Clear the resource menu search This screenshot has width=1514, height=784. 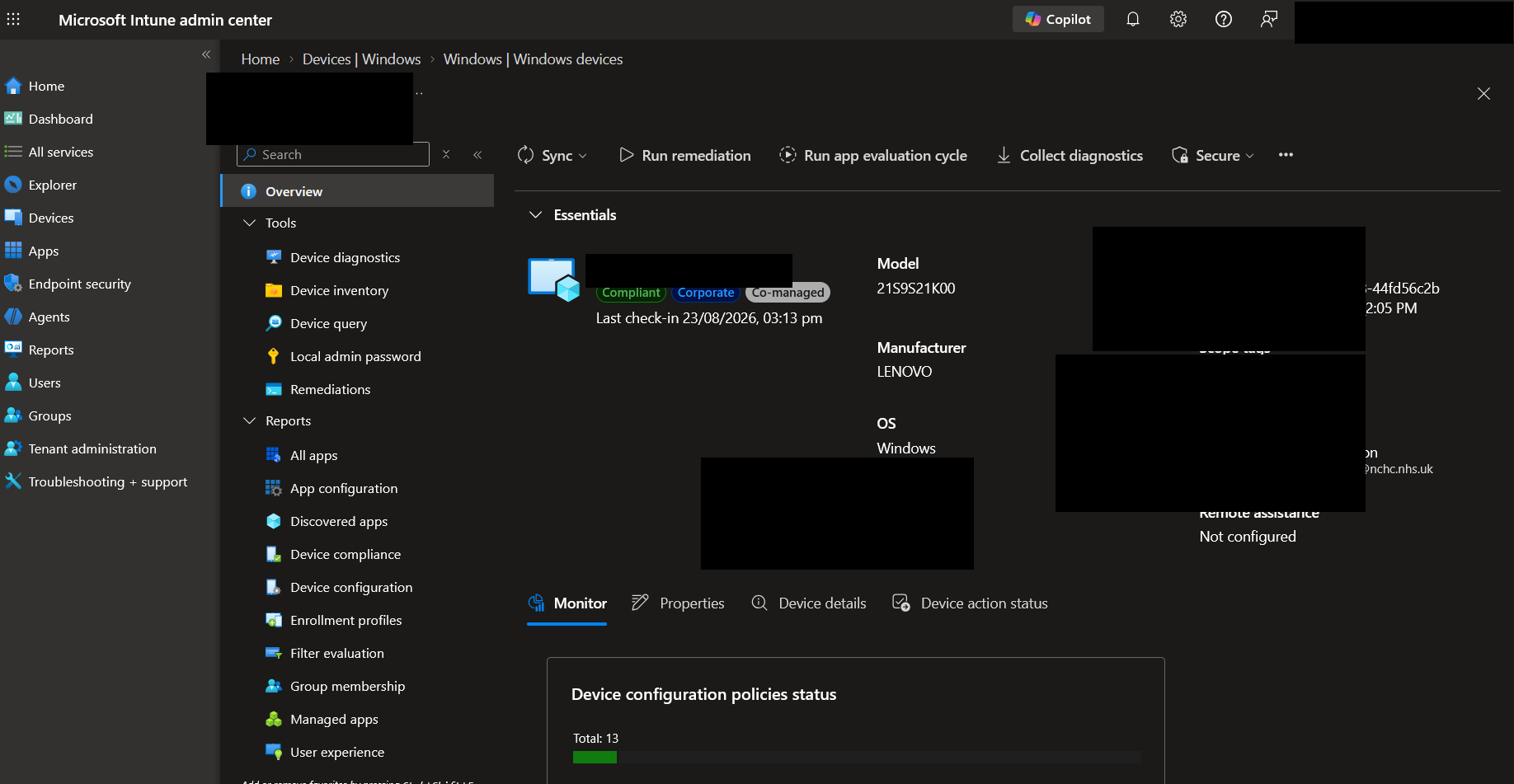pyautogui.click(x=446, y=154)
